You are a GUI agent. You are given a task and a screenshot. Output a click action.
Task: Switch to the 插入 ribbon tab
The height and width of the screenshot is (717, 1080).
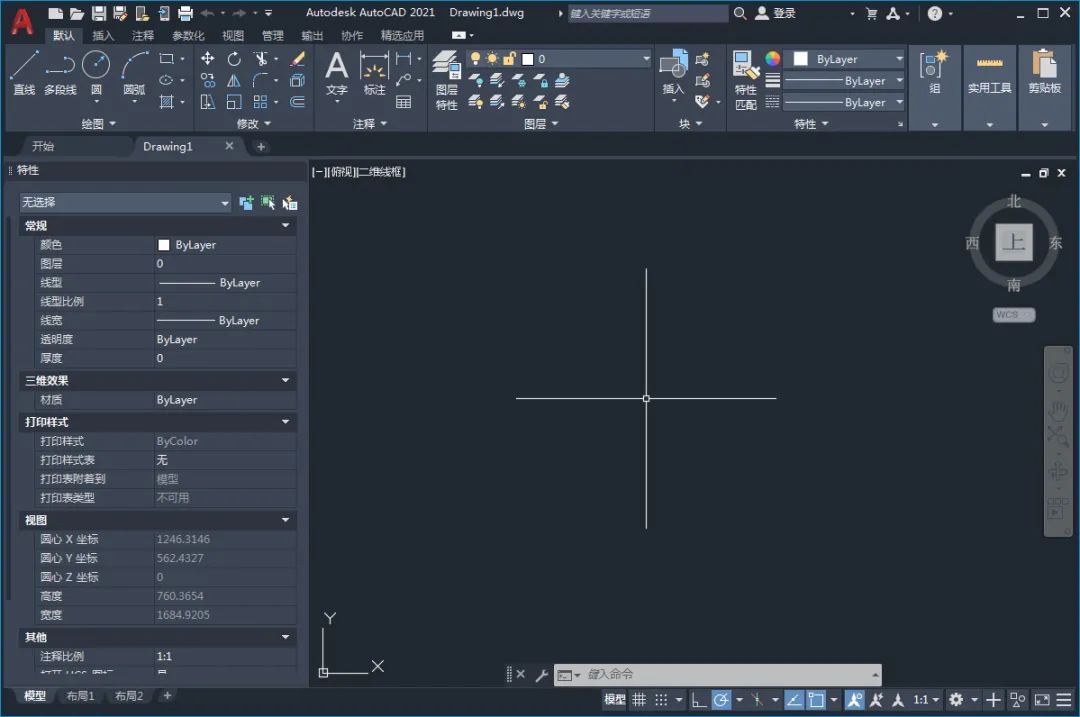tap(103, 35)
